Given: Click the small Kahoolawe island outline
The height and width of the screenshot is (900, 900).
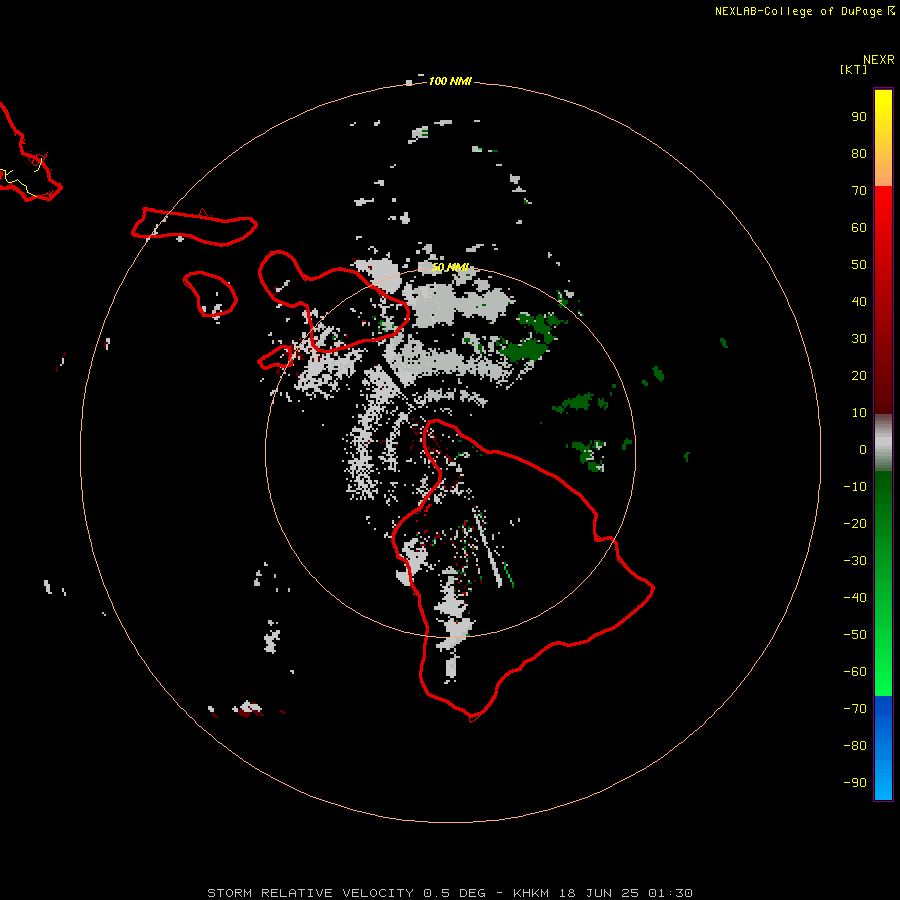Looking at the screenshot, I should [276, 357].
